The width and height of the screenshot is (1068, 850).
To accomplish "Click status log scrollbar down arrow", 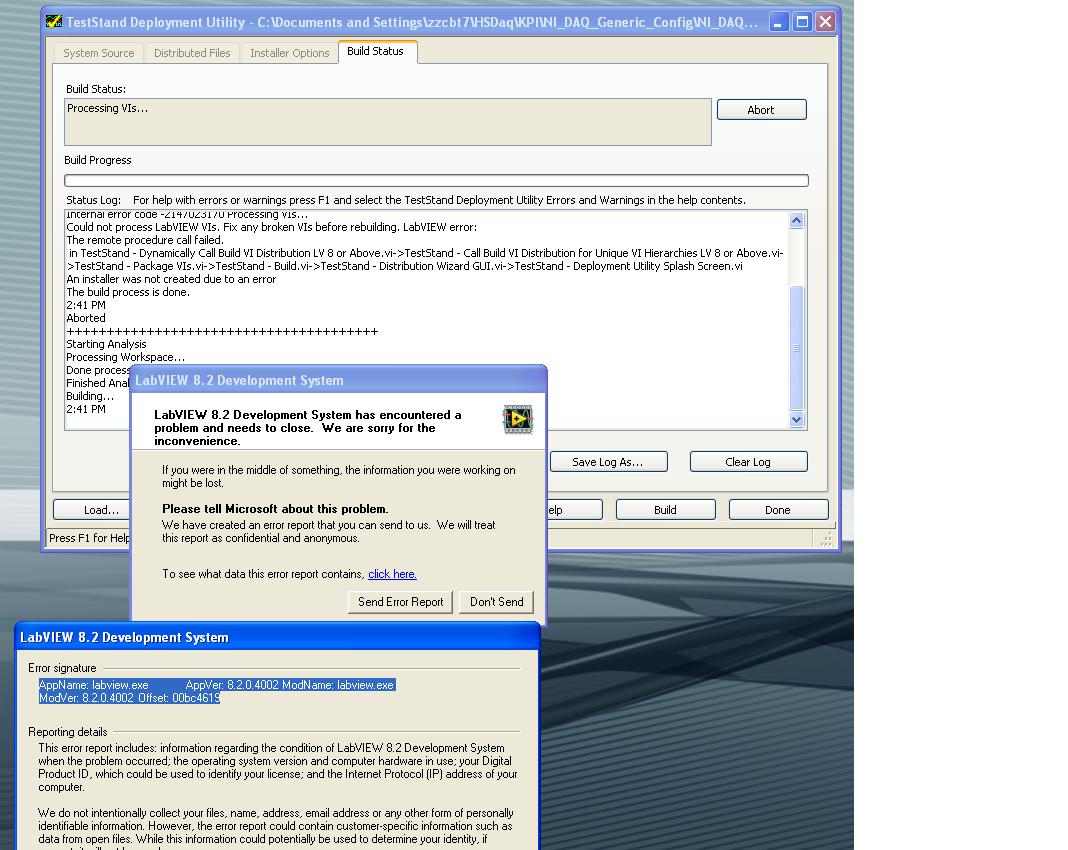I will point(797,420).
